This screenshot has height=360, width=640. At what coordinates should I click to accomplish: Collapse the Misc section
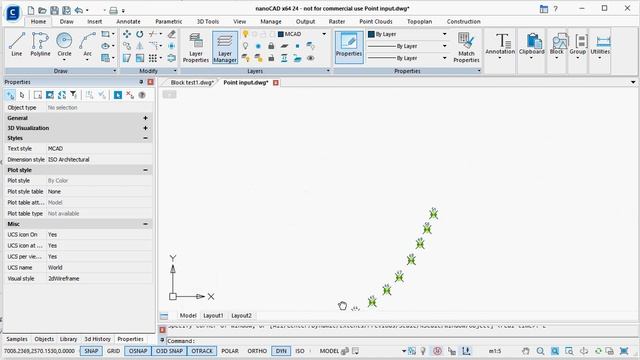point(145,224)
